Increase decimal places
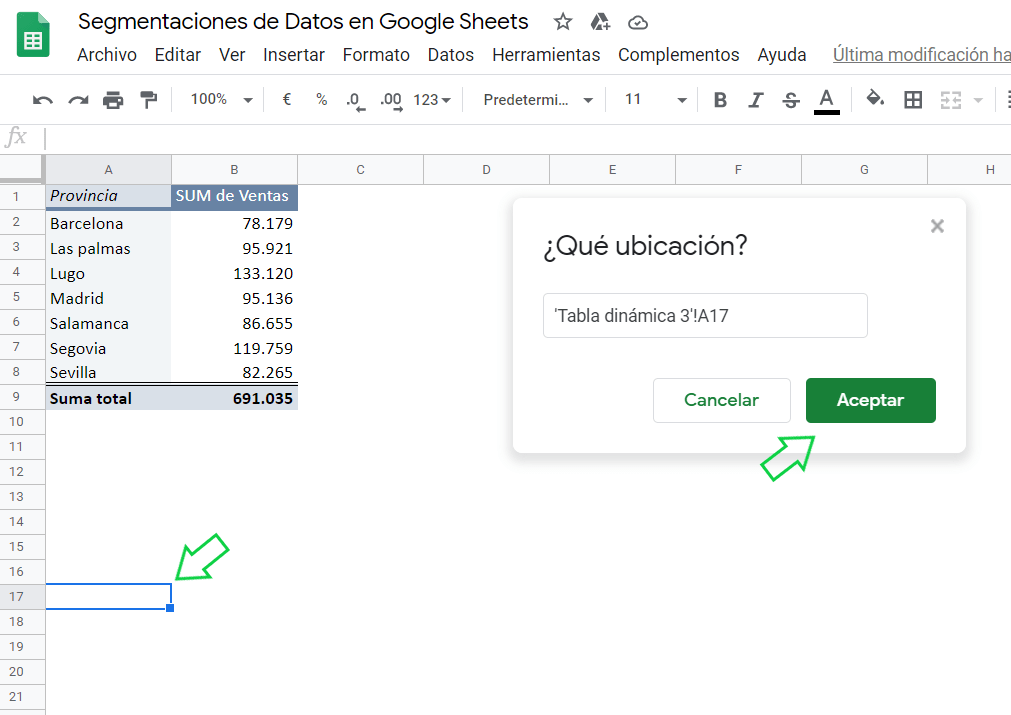Screen dimensions: 1011x715 tap(391, 101)
